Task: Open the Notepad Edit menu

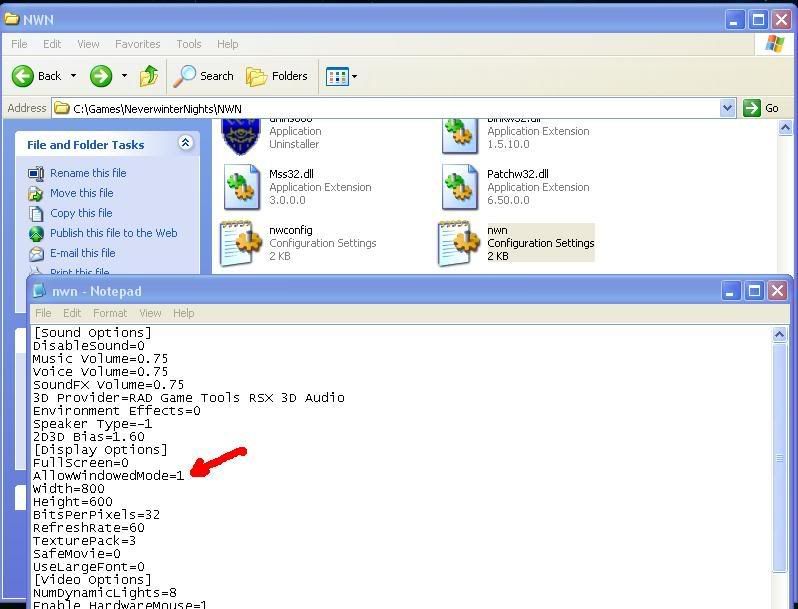Action: click(x=72, y=313)
